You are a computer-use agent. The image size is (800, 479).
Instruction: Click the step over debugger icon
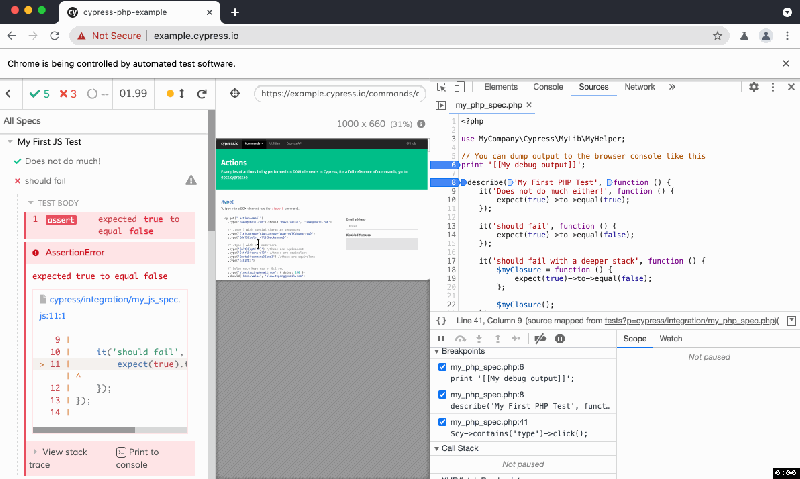[x=460, y=338]
